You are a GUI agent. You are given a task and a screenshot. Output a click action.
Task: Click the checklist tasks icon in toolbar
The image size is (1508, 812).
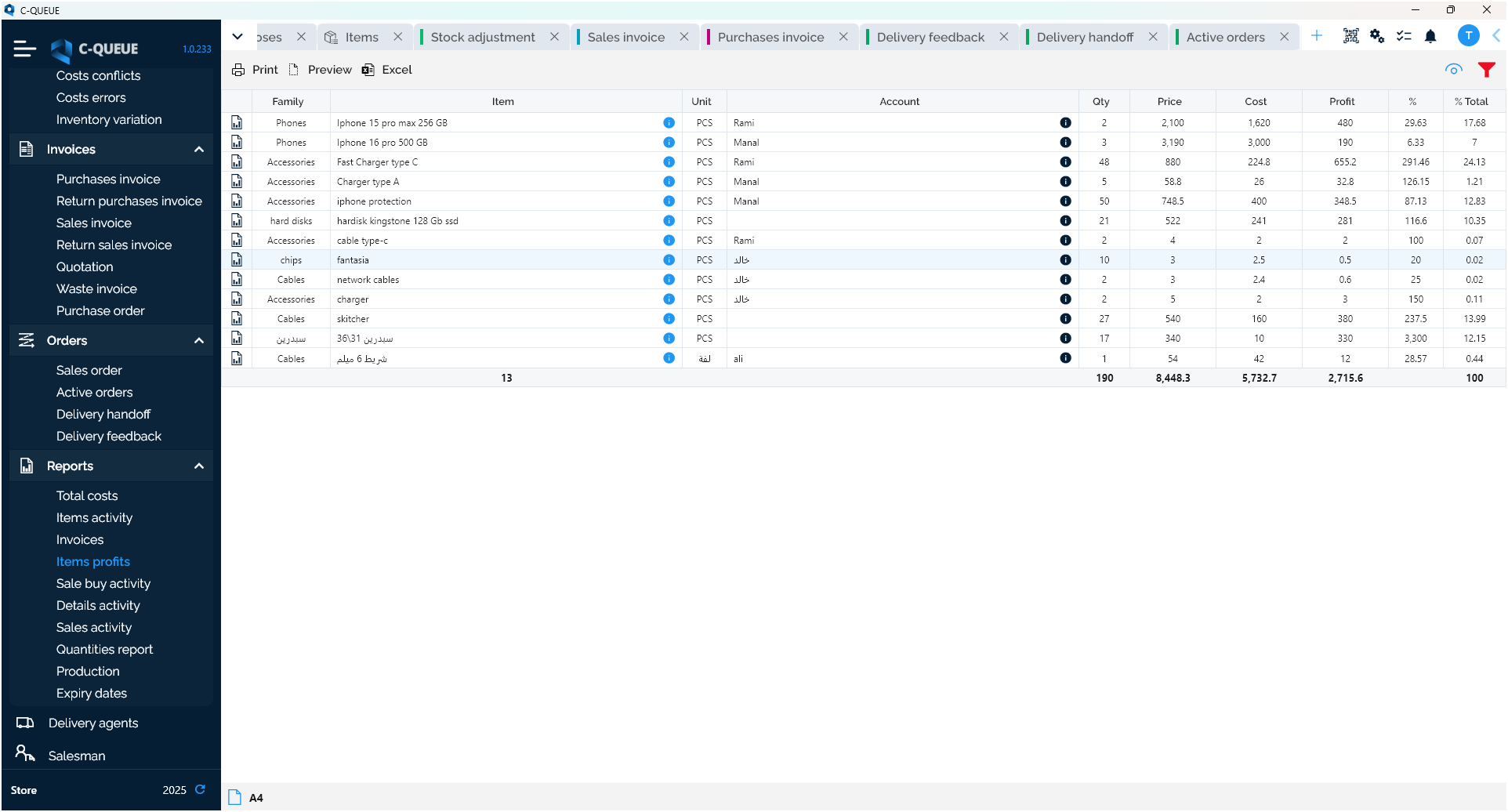click(1404, 37)
